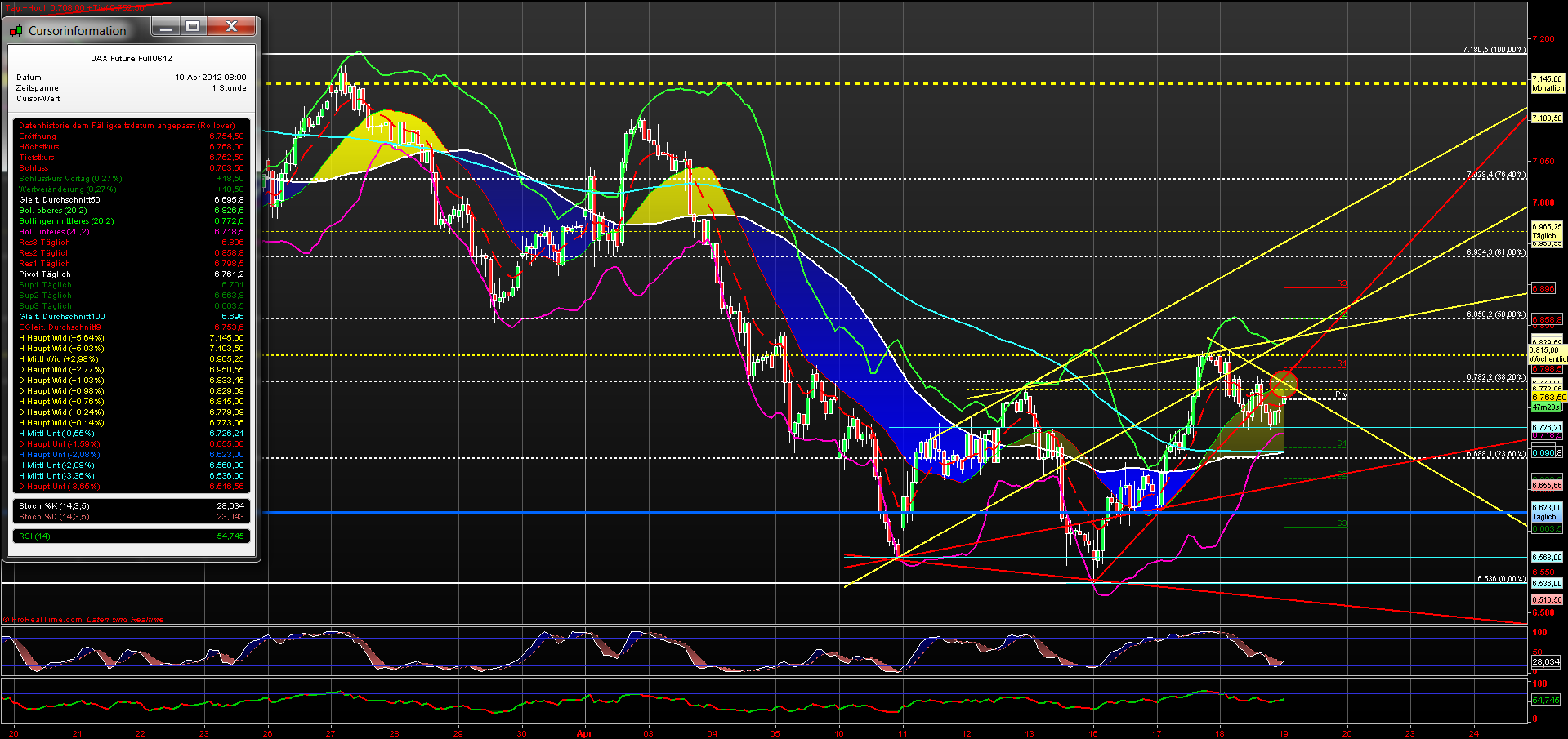The height and width of the screenshot is (739, 1568).
Task: Click the RSI value label 54,745
Action: (1546, 701)
